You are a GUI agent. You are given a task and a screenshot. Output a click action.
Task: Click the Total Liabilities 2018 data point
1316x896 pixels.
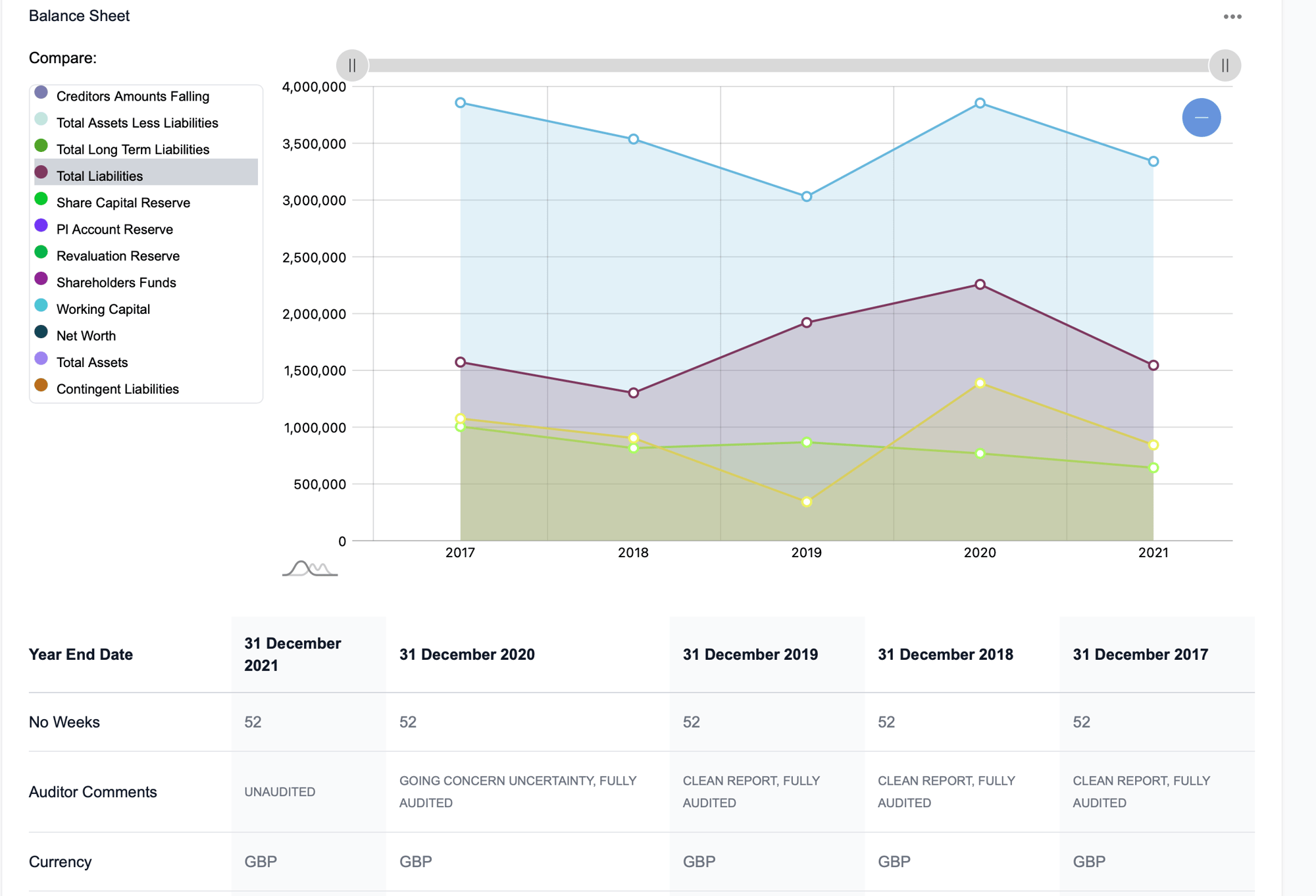click(x=634, y=393)
